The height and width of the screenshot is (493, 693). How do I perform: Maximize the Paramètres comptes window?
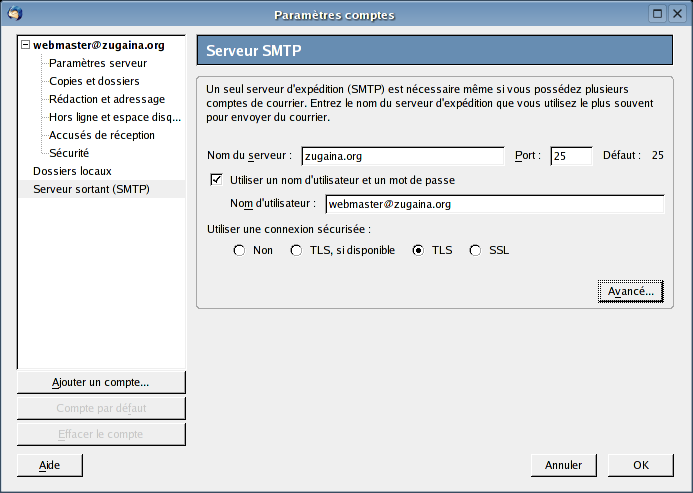click(x=657, y=14)
